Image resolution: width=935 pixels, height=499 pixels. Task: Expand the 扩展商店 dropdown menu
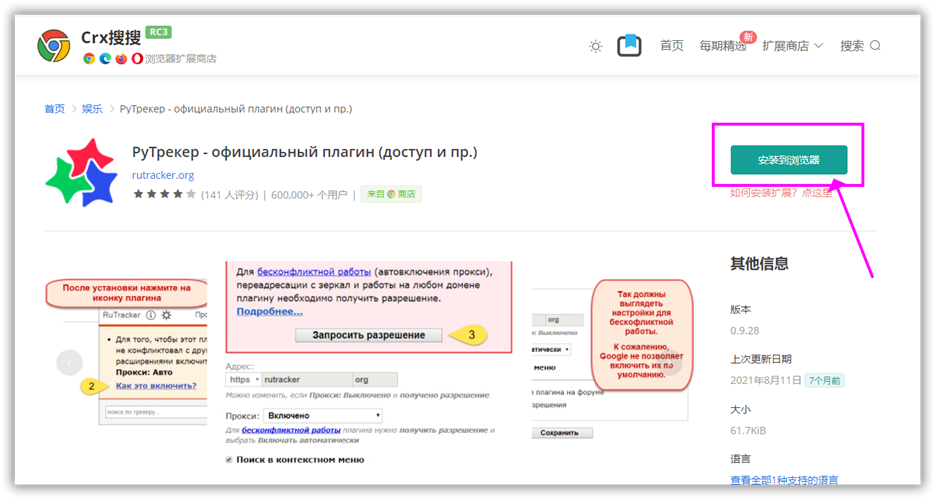(x=792, y=46)
